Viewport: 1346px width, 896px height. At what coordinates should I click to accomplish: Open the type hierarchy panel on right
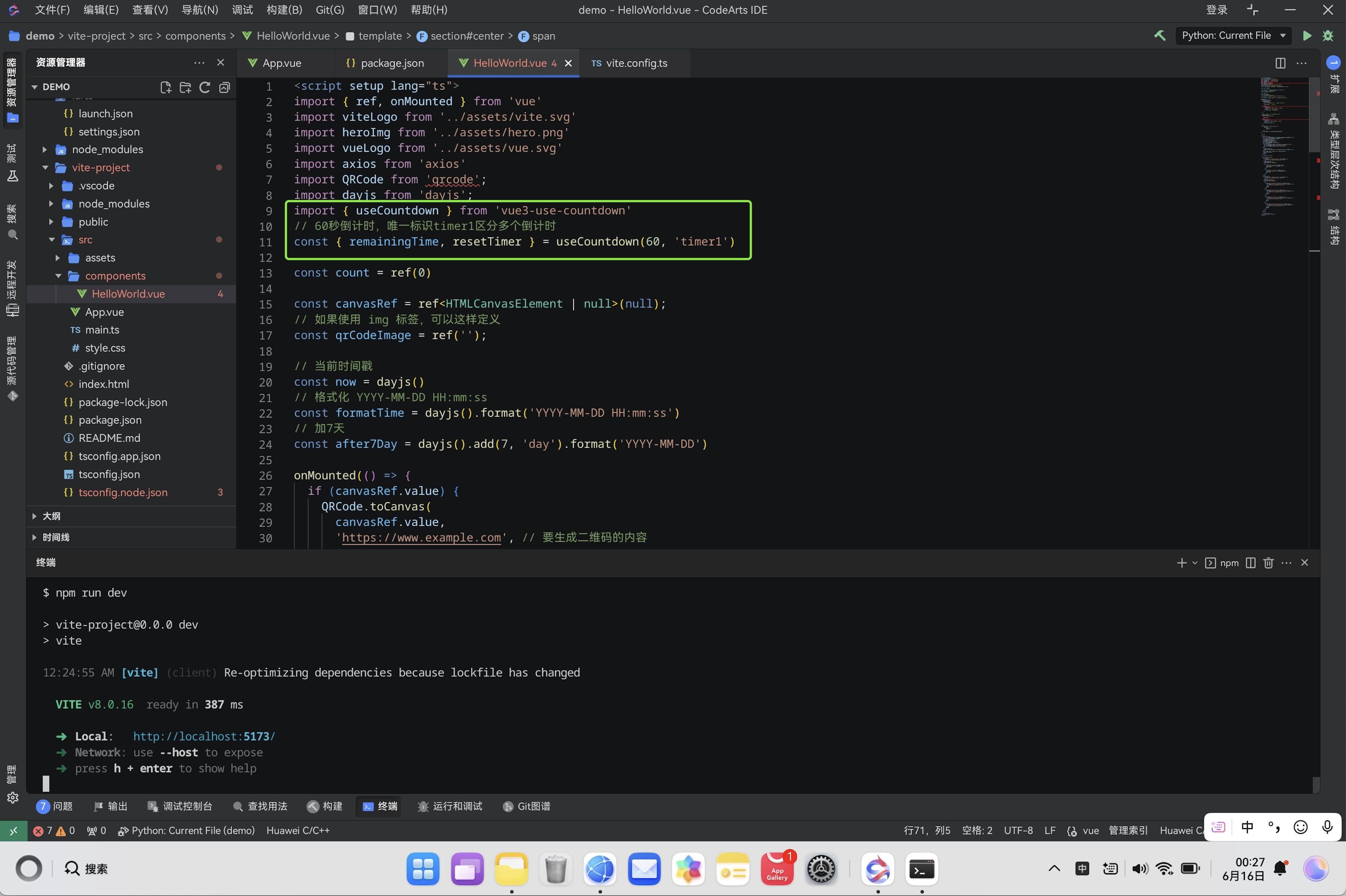pos(1333,151)
